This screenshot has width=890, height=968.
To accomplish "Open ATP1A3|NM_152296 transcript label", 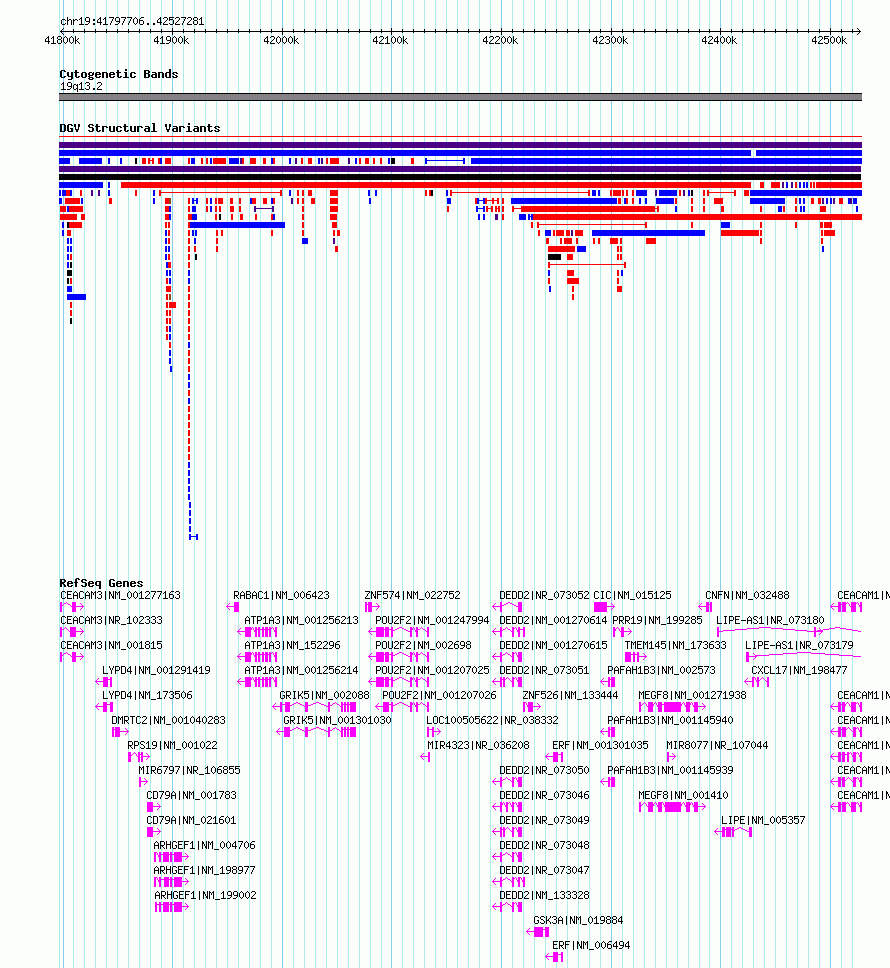I will (292, 645).
